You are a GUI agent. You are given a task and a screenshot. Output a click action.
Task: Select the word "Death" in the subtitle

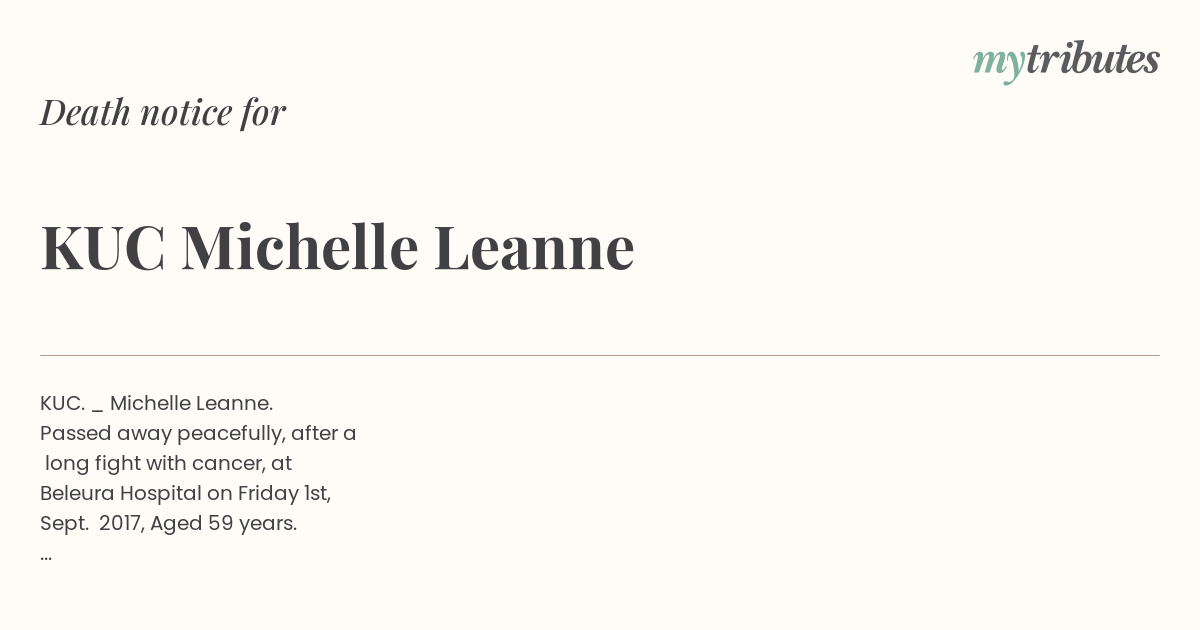(85, 112)
